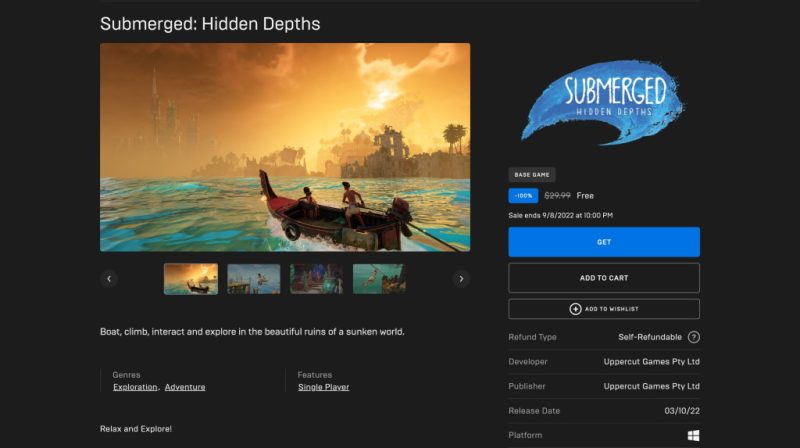Click the Sale ends 9/8/2022 notice

560,215
